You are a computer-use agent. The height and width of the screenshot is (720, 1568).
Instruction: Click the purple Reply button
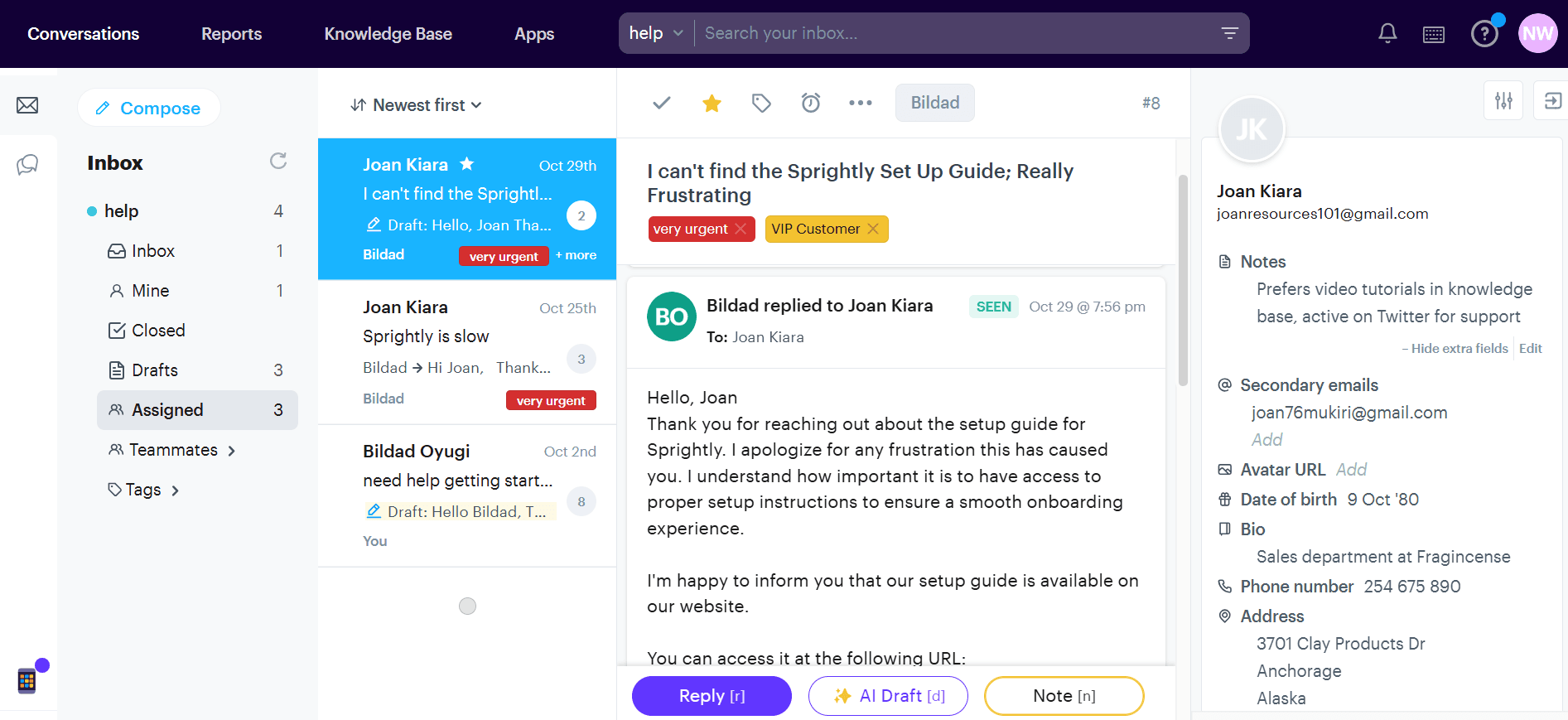coord(712,696)
